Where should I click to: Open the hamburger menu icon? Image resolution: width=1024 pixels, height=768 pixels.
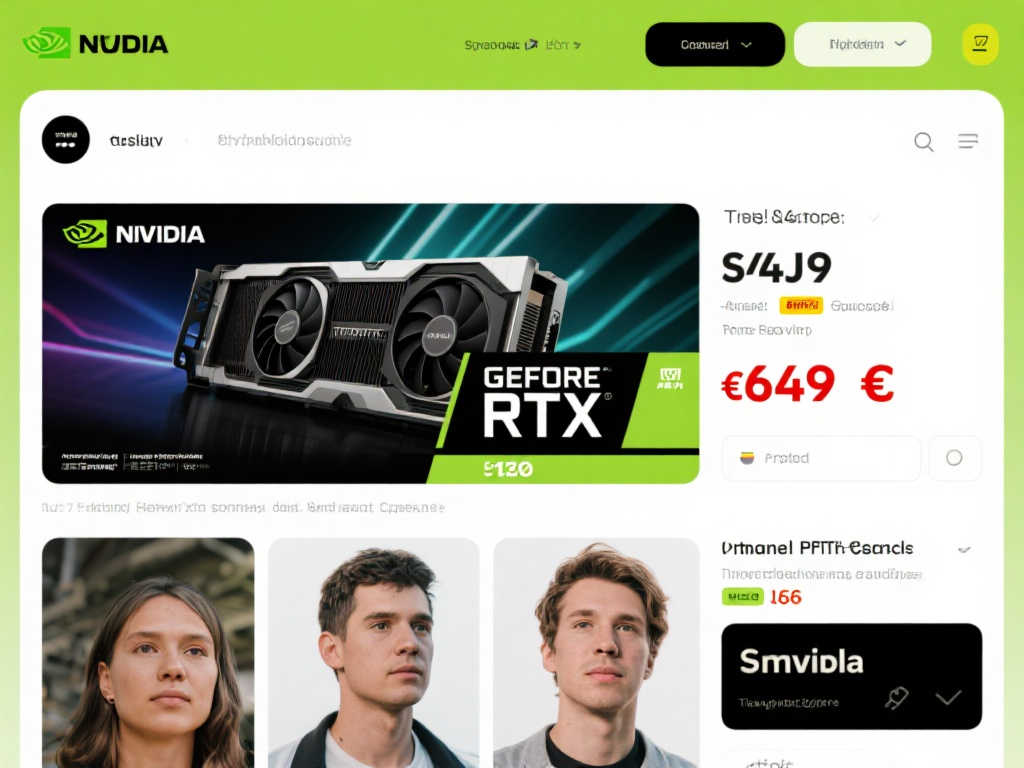(968, 141)
